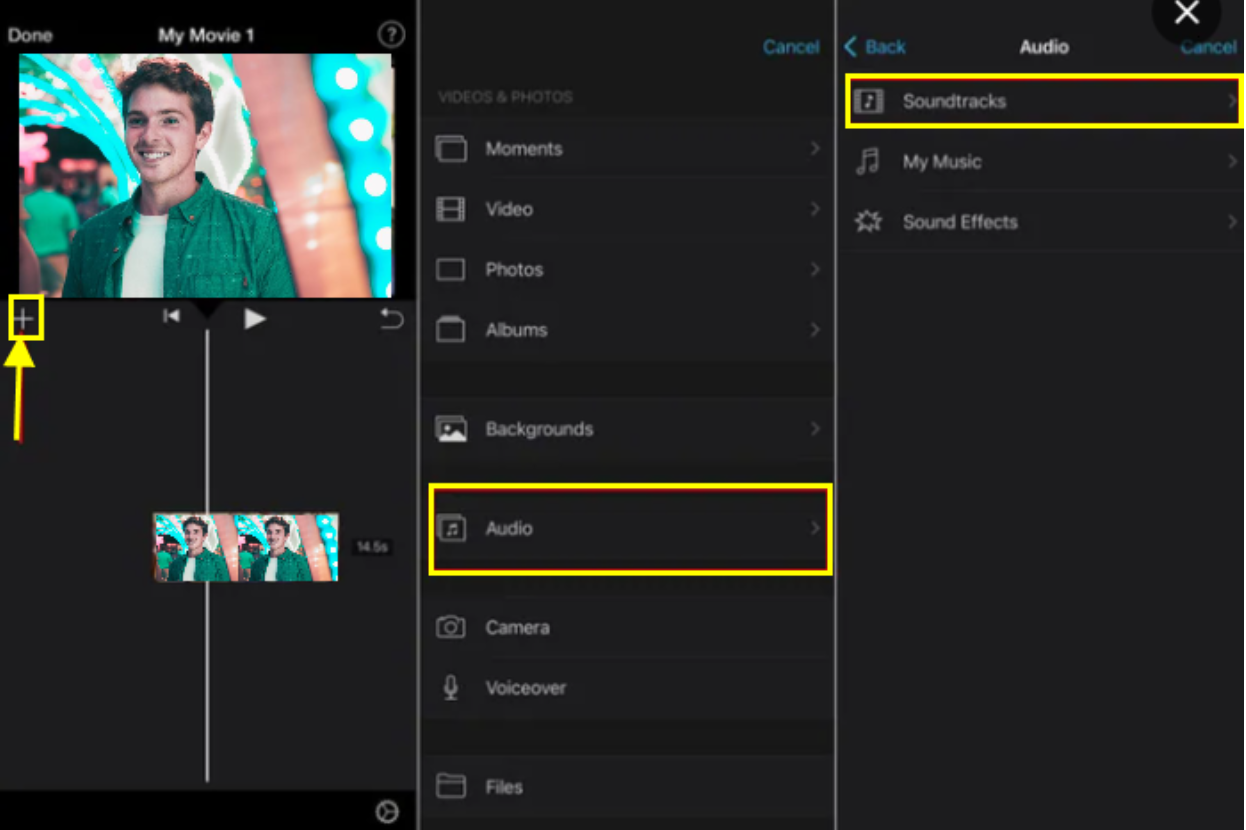
Task: Tap the Voiceover microphone icon
Action: [451, 688]
